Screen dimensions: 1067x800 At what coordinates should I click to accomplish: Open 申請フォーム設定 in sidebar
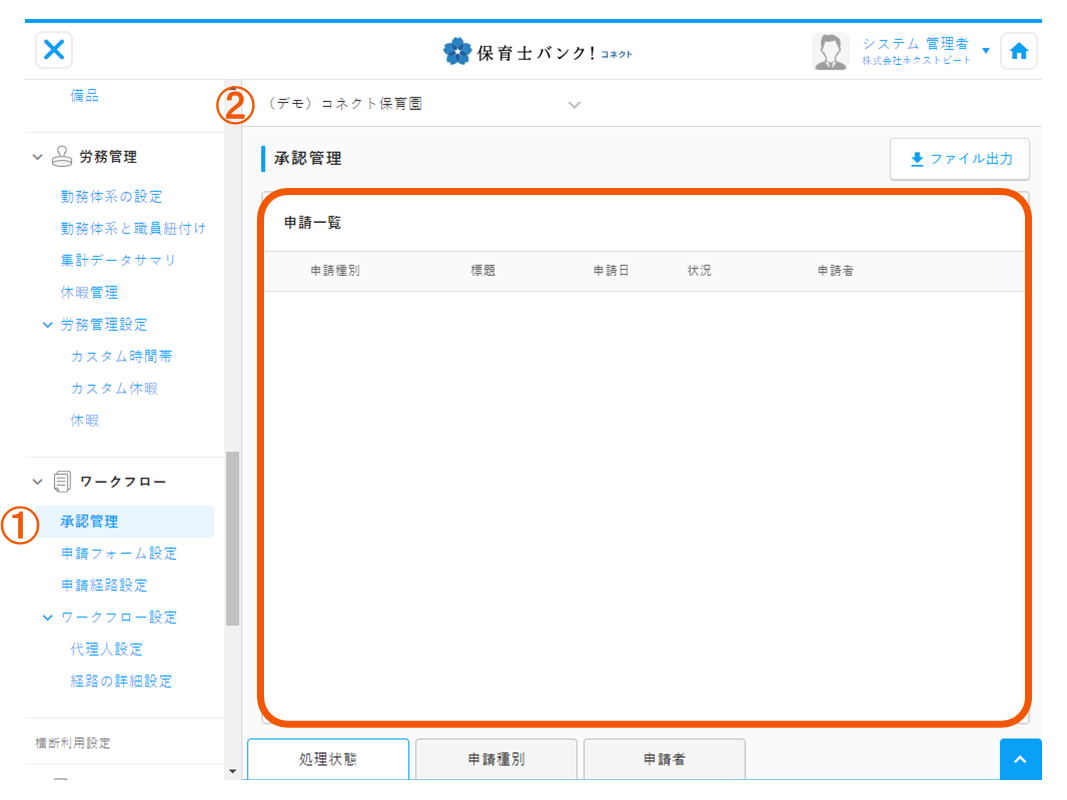coord(118,553)
